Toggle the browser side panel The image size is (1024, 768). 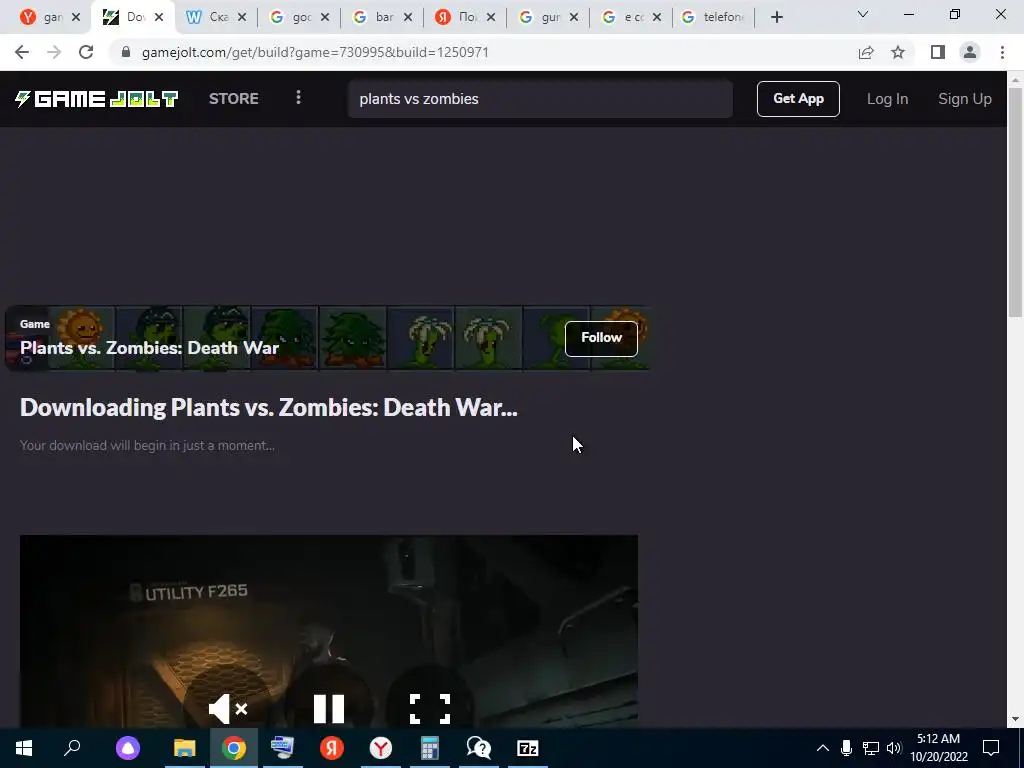coord(938,52)
